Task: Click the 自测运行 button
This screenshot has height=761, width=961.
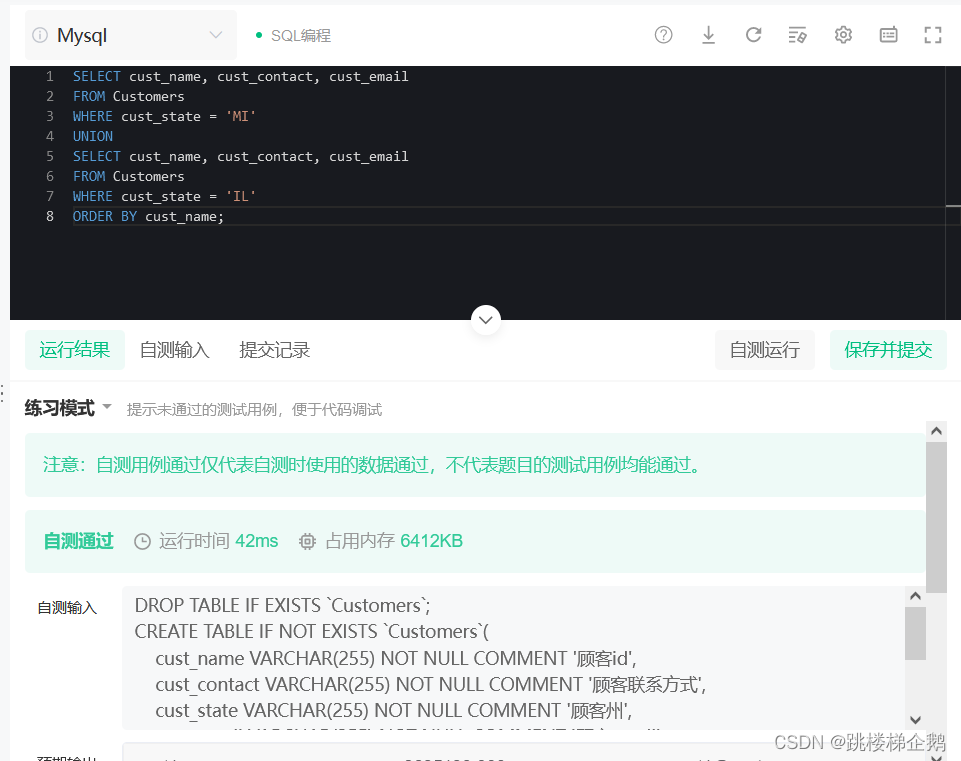Action: click(x=764, y=349)
